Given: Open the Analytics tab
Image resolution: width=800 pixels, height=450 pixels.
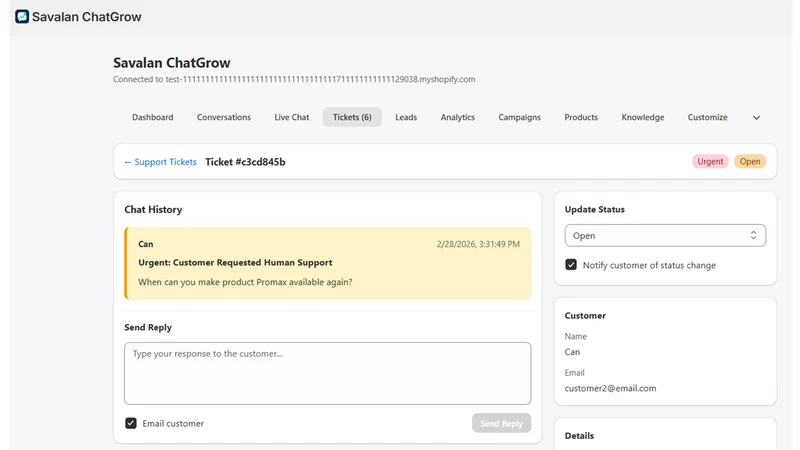Looking at the screenshot, I should [458, 117].
